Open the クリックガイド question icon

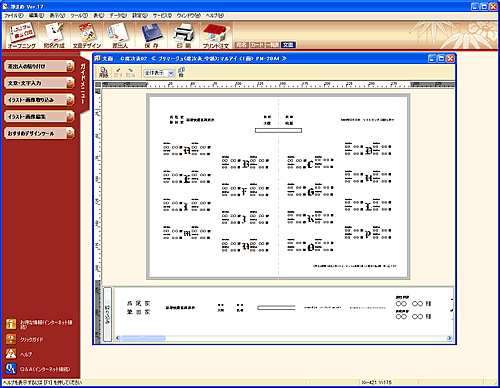click(11, 339)
